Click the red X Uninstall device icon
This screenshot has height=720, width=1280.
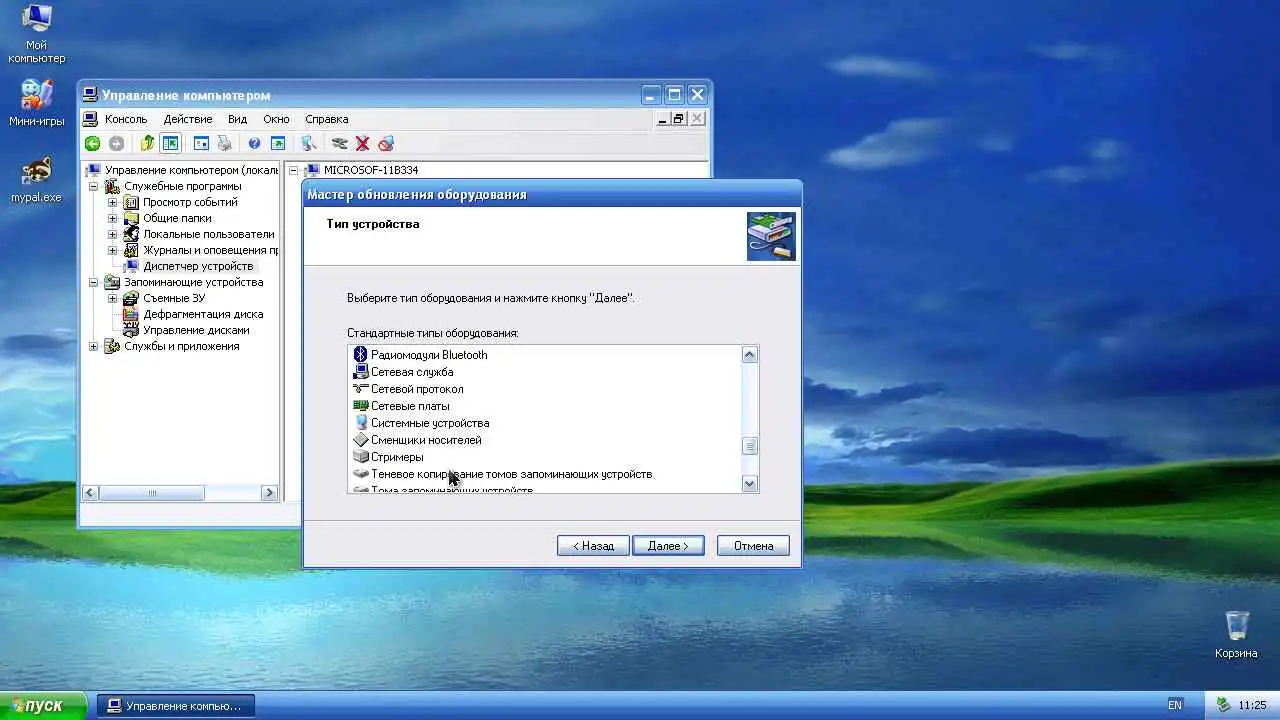click(x=363, y=144)
